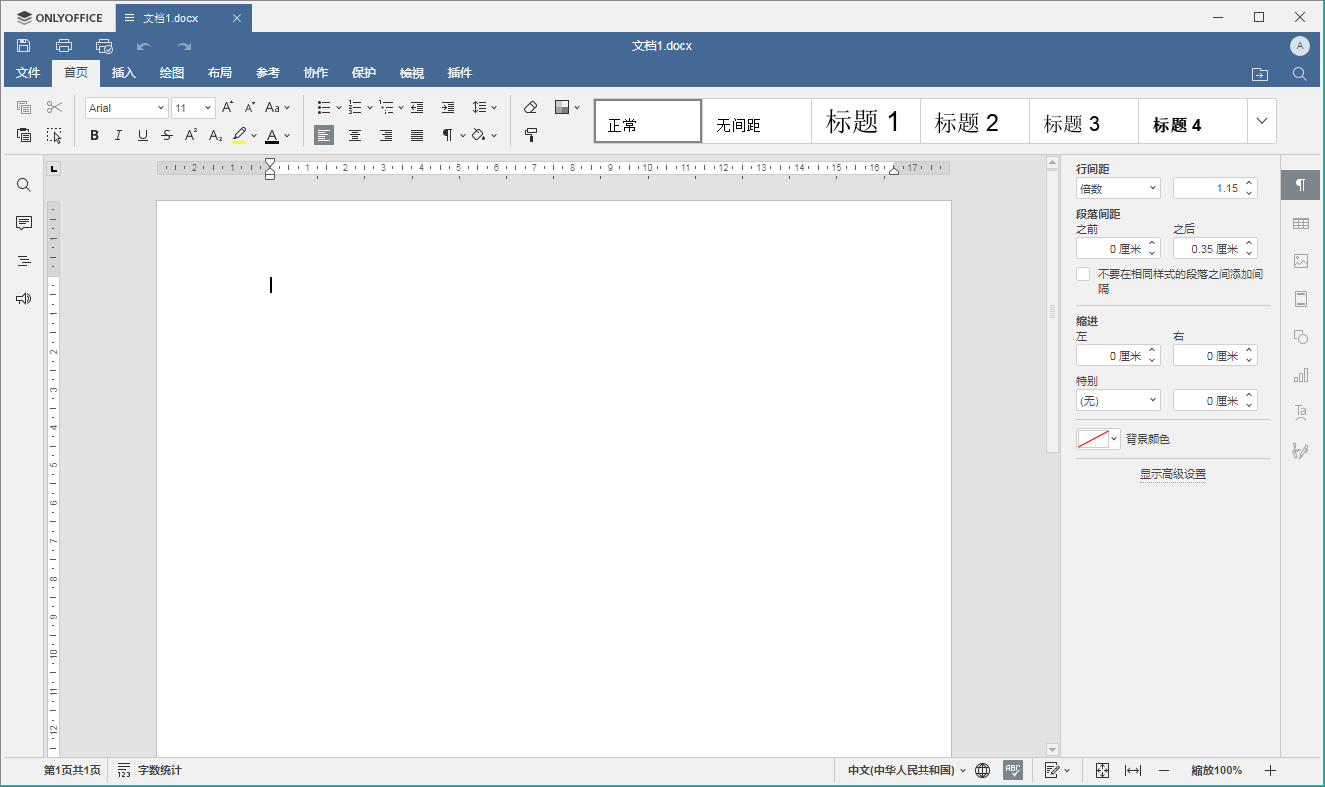This screenshot has width=1325, height=787.
Task: Toggle spell checking in status bar
Action: (1013, 770)
